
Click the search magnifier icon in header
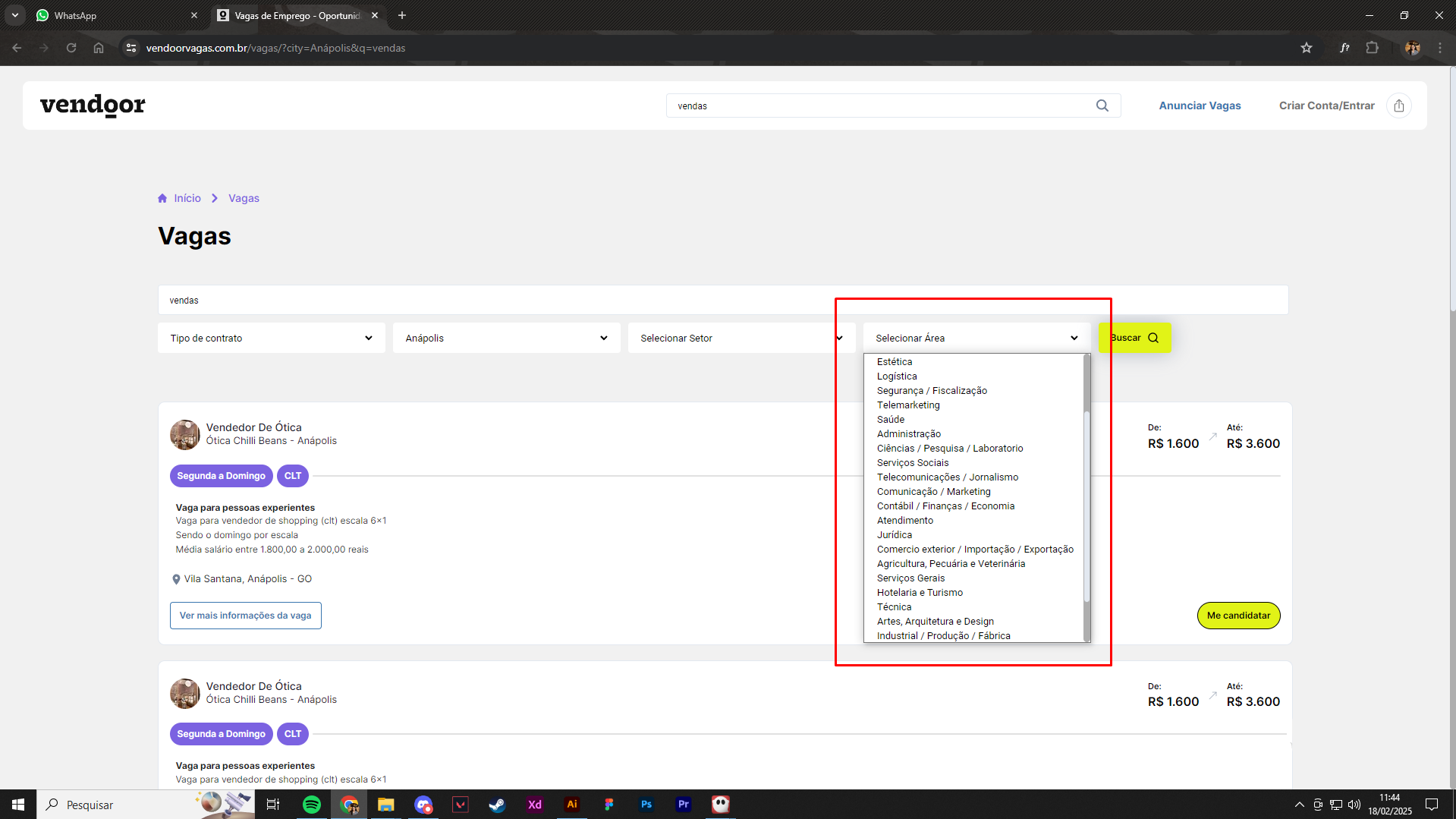coord(1102,106)
